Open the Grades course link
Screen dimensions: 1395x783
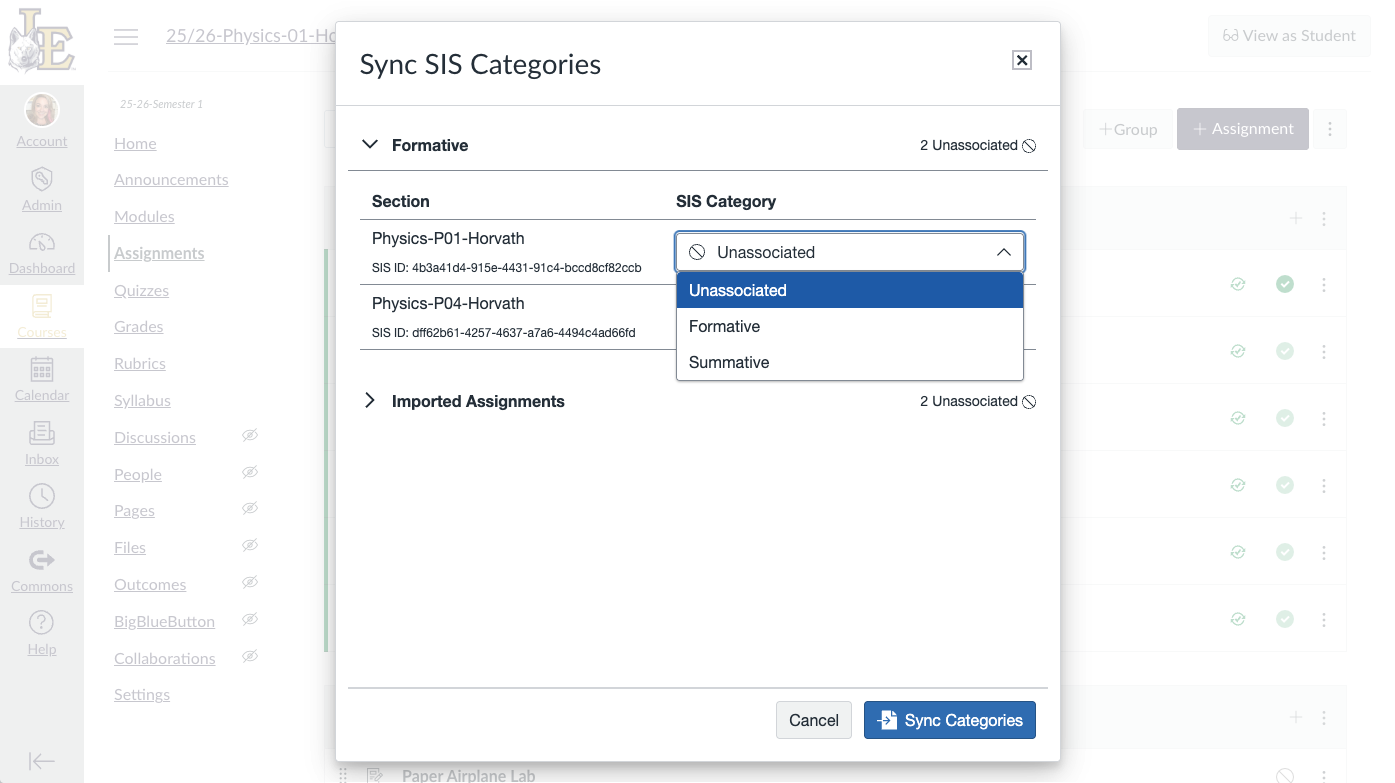coord(138,327)
